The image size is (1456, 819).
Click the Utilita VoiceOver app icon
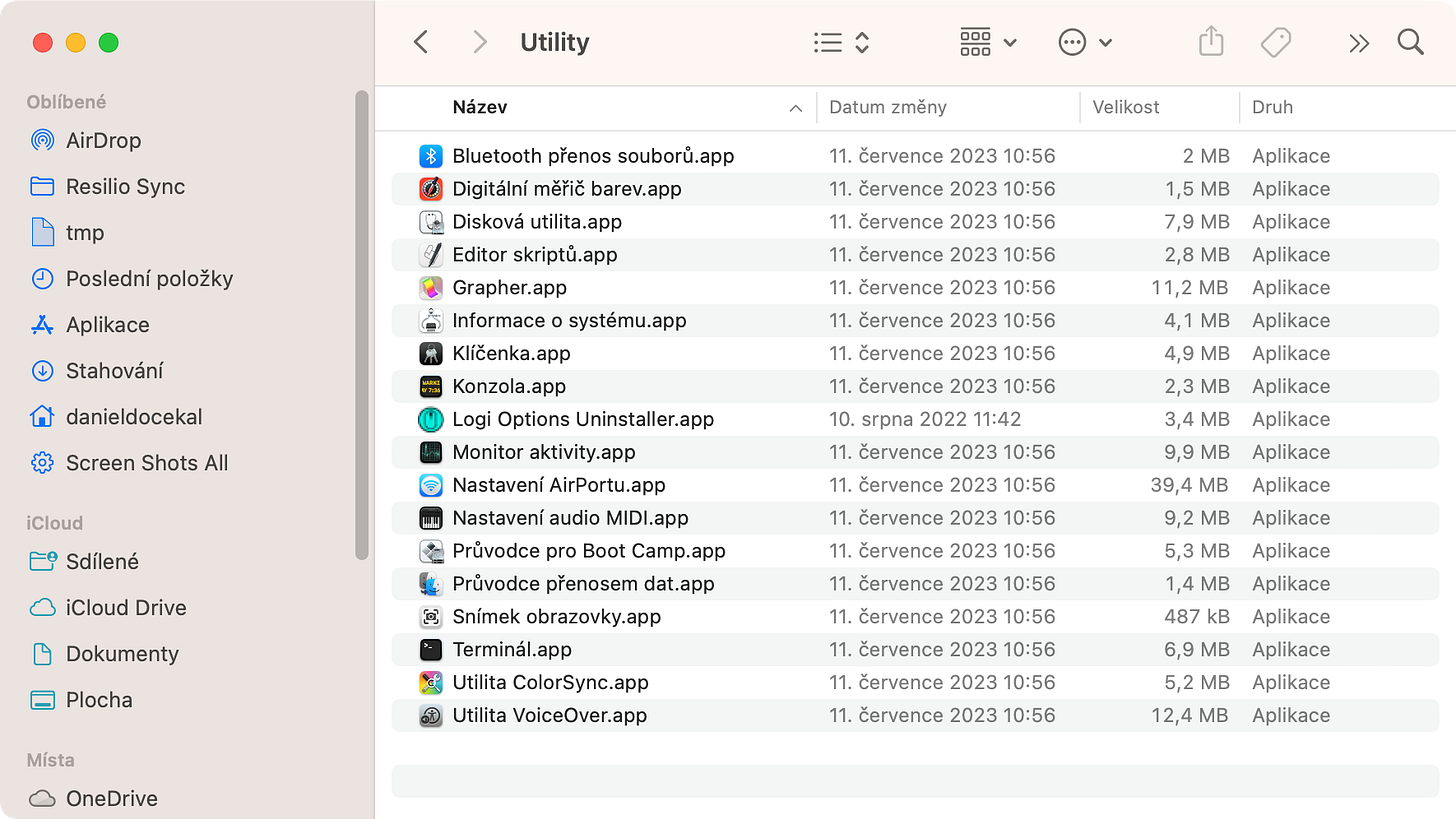click(431, 717)
